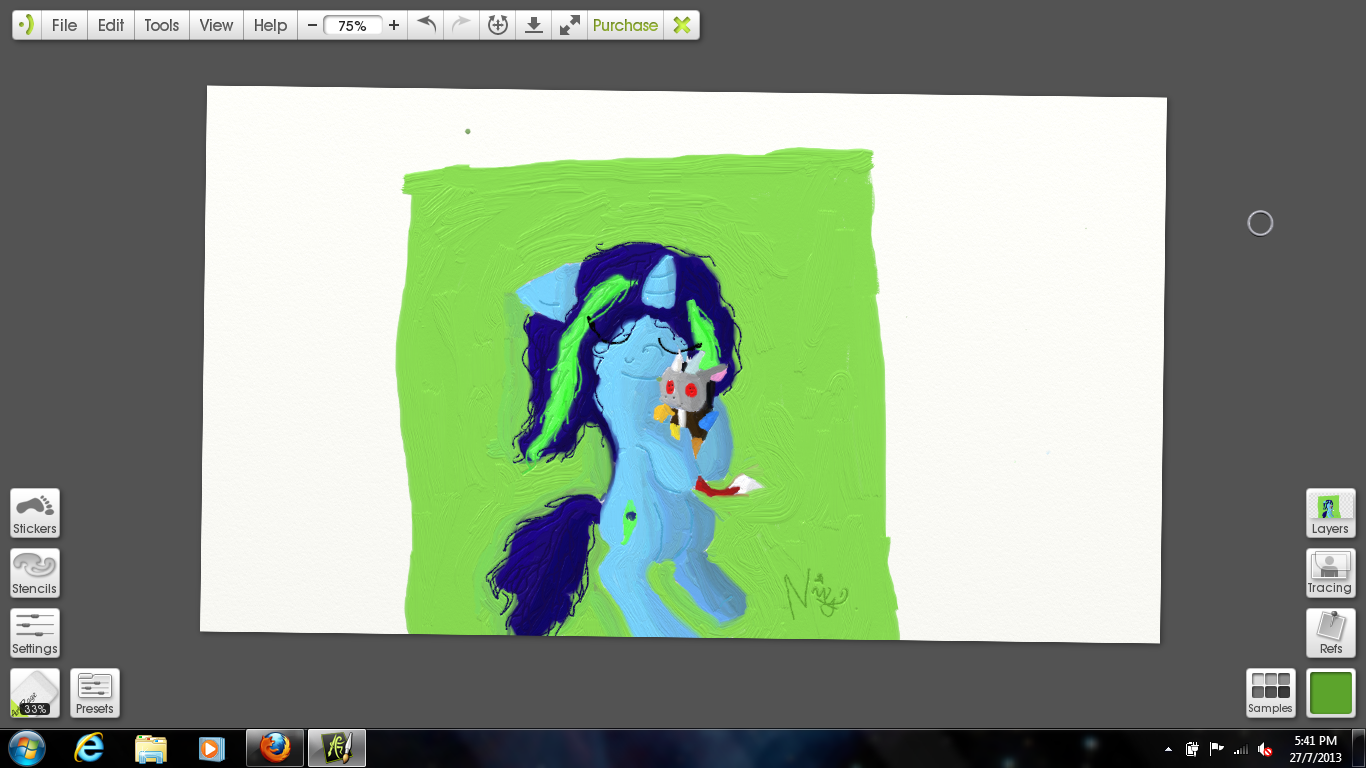Screen dimensions: 1366x768
Task: Open Windows Explorer from the taskbar
Action: (151, 748)
